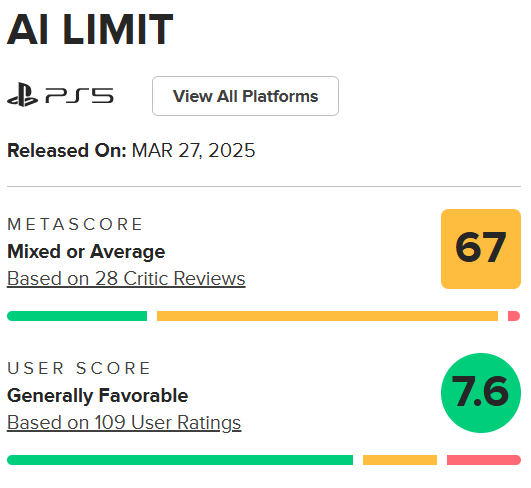The image size is (531, 488).
Task: Click the Generally Favorable rating text
Action: click(x=98, y=396)
